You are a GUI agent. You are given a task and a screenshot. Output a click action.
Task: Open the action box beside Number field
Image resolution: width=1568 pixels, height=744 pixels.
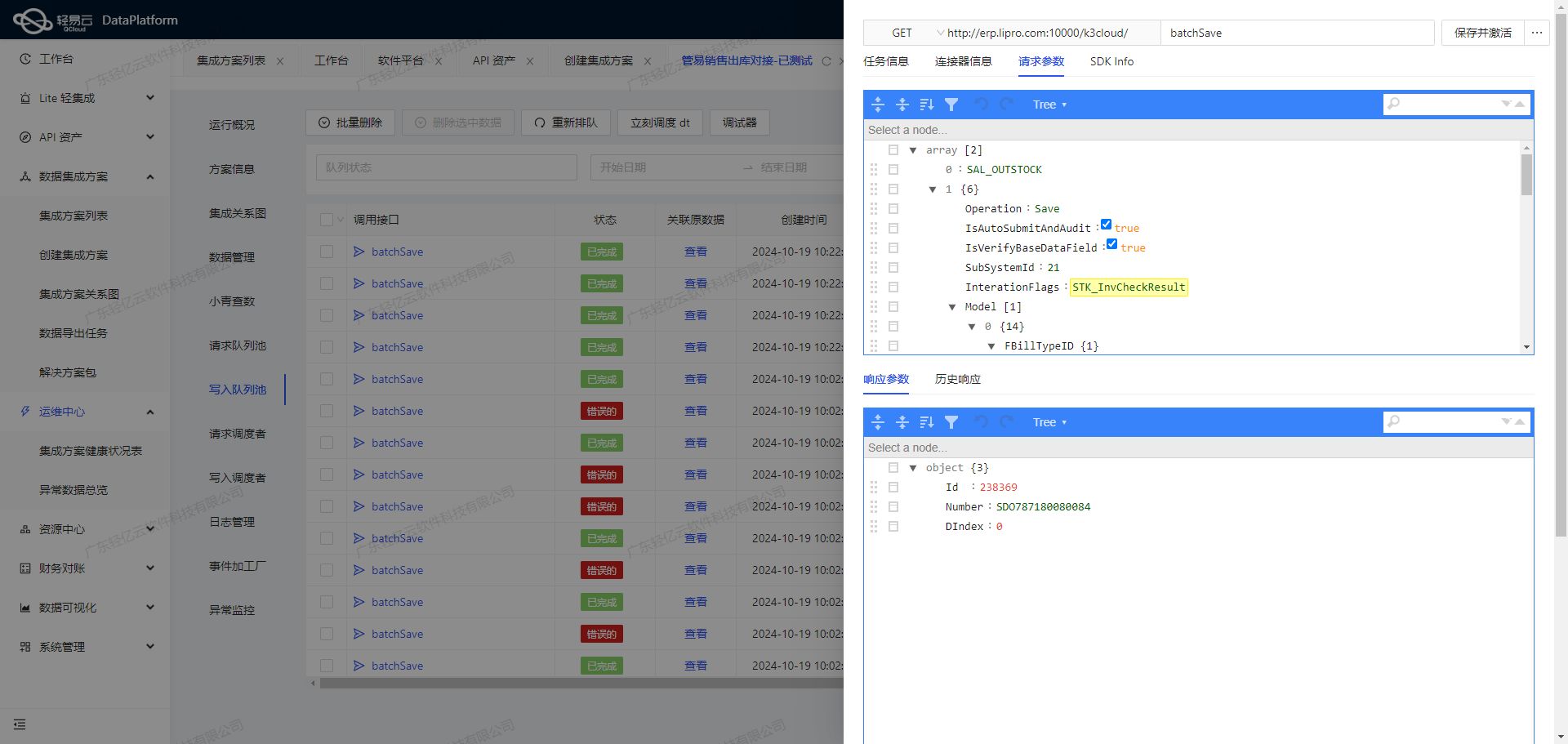pyautogui.click(x=893, y=507)
